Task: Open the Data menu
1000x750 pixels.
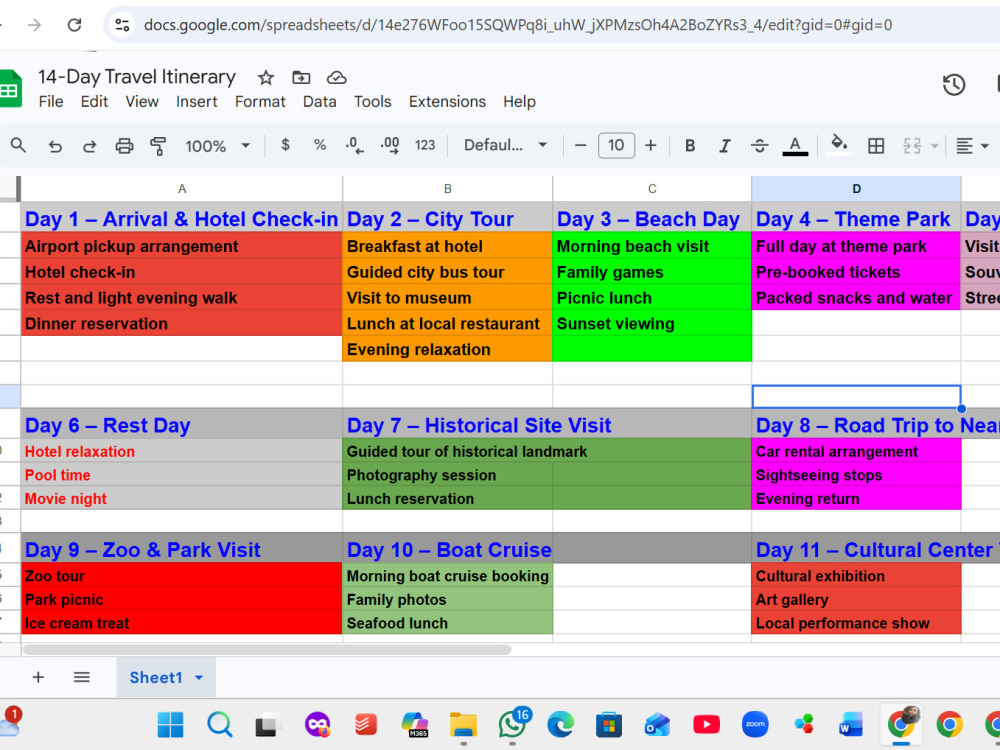Action: (320, 102)
